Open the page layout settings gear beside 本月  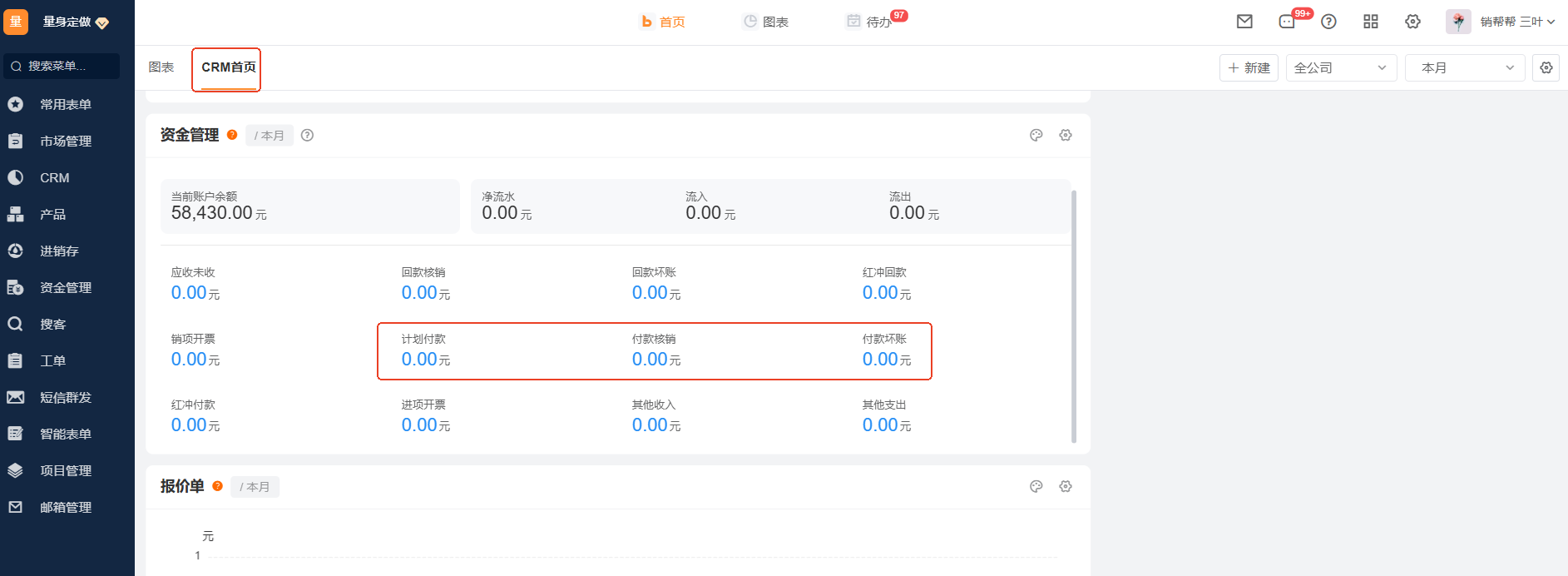[x=1546, y=67]
